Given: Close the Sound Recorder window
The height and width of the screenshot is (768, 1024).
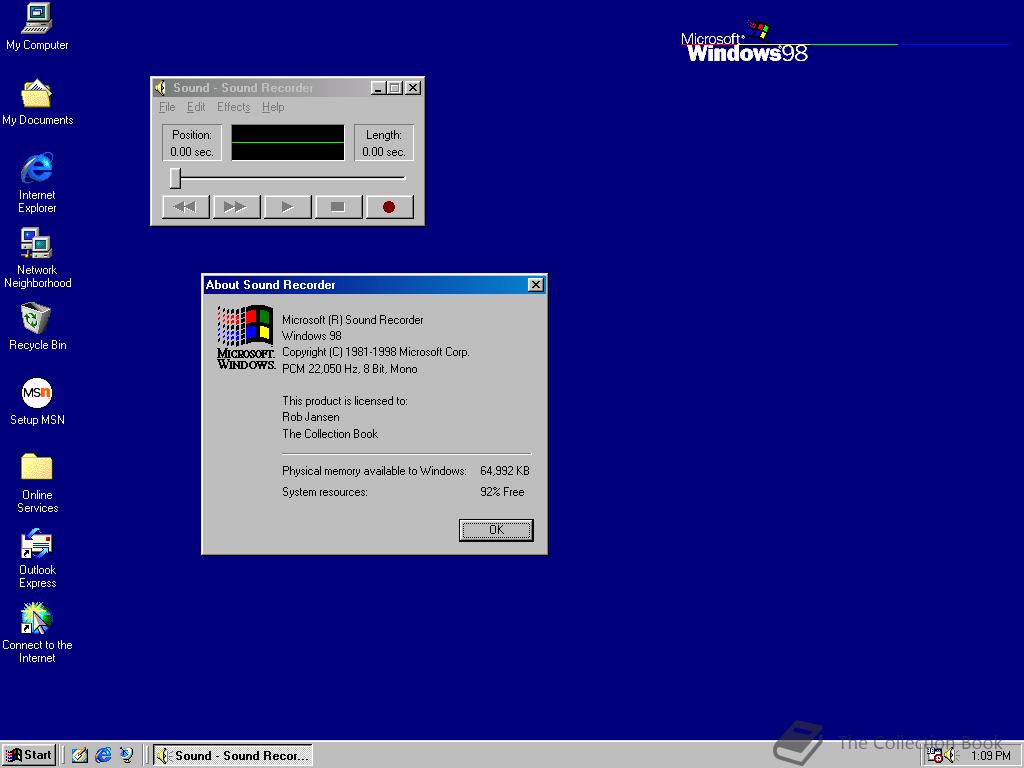Looking at the screenshot, I should tap(413, 88).
